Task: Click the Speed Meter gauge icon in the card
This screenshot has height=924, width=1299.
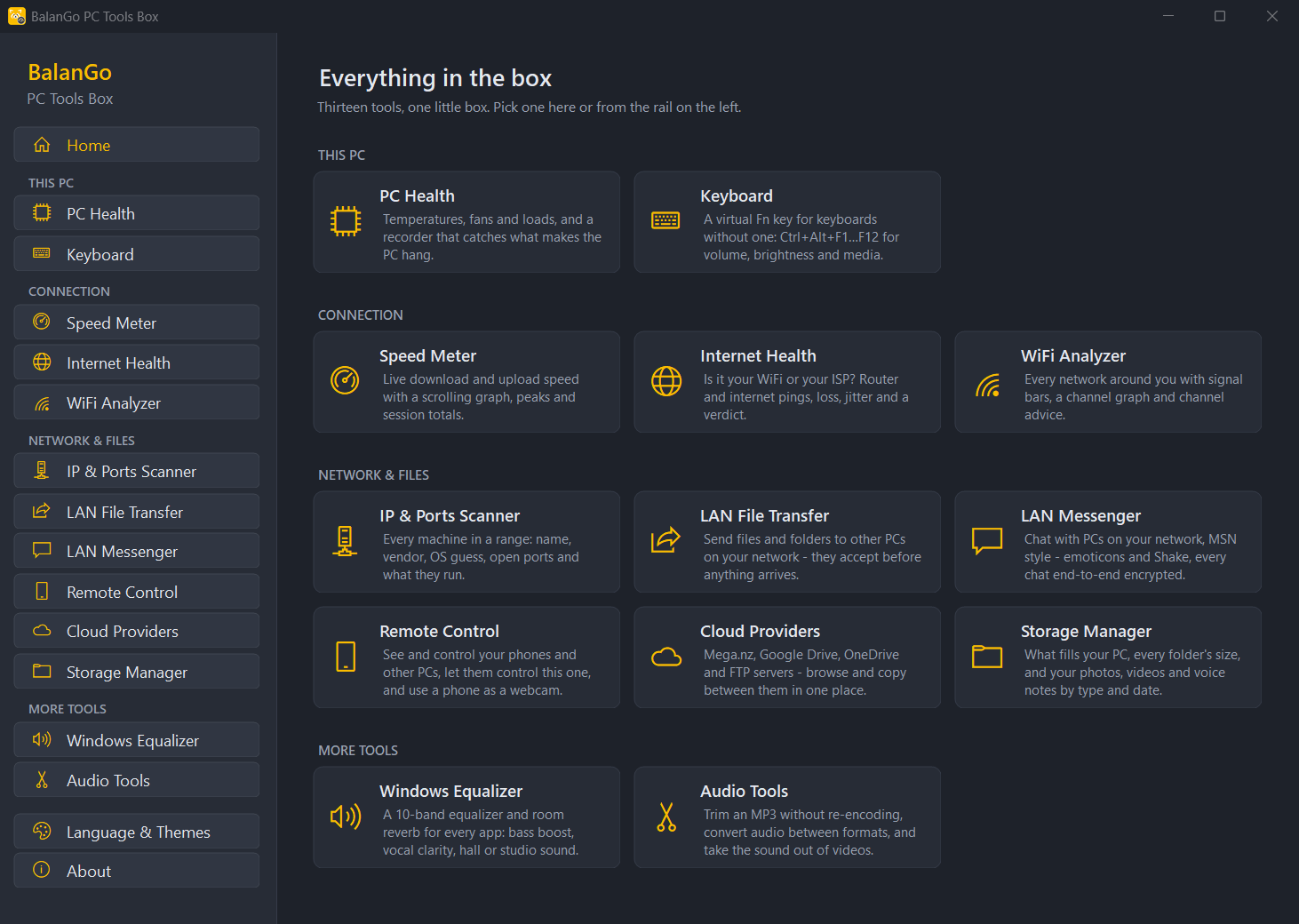Action: (x=345, y=380)
